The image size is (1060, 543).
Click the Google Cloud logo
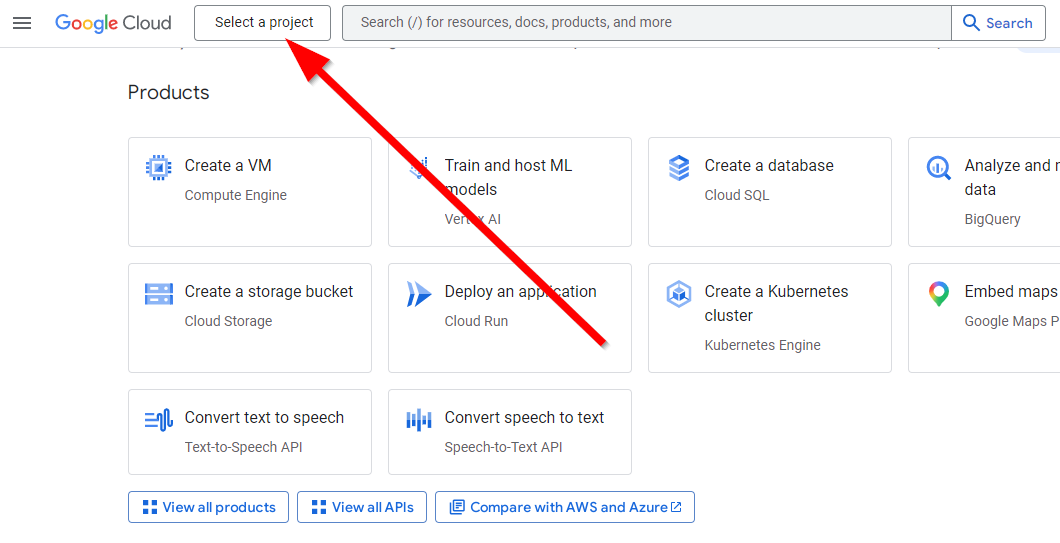click(113, 23)
